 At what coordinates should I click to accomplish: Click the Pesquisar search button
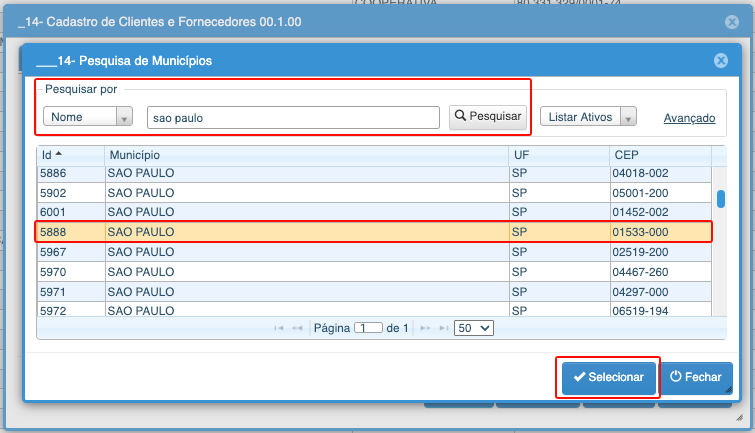pos(488,117)
